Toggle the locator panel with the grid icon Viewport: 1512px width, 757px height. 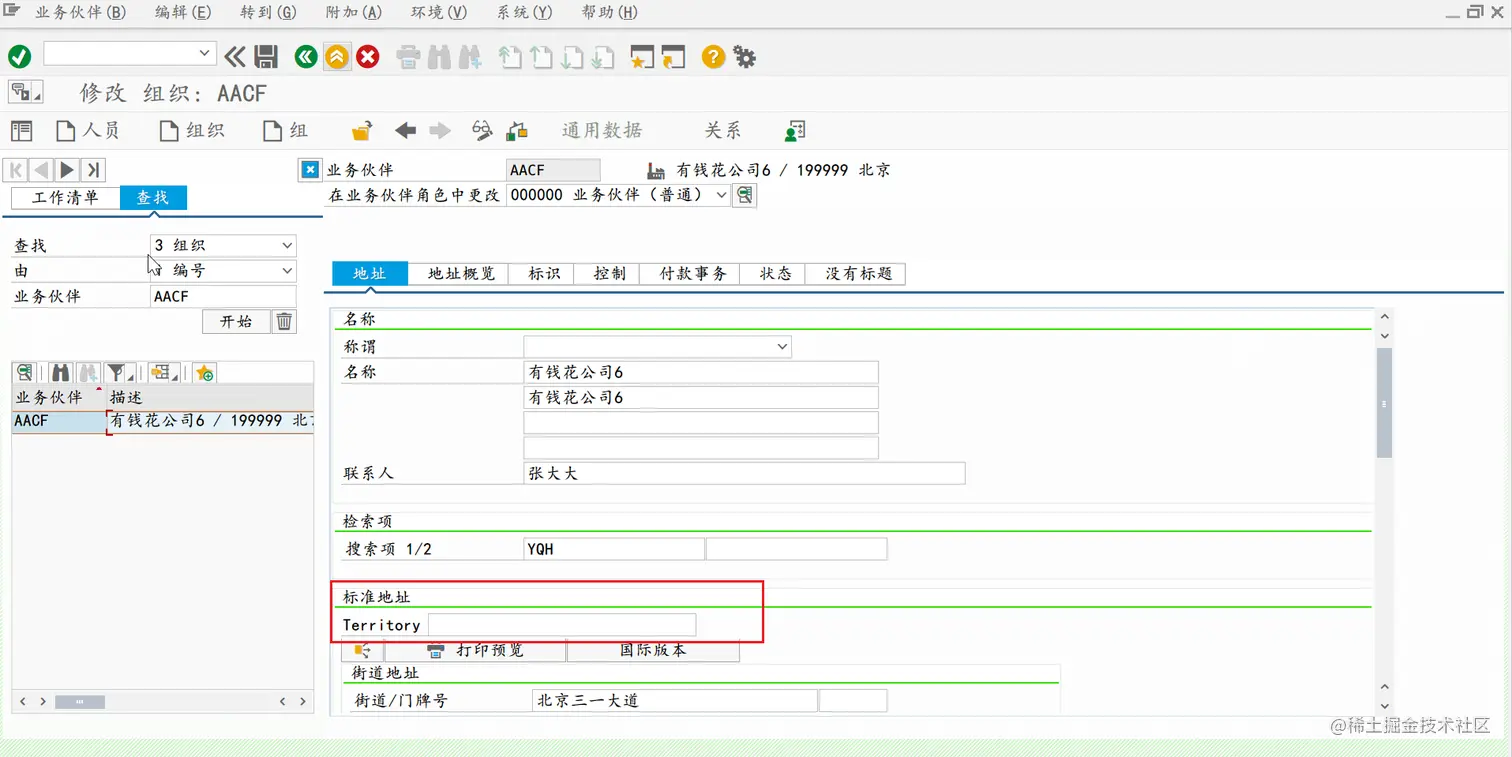pos(21,130)
